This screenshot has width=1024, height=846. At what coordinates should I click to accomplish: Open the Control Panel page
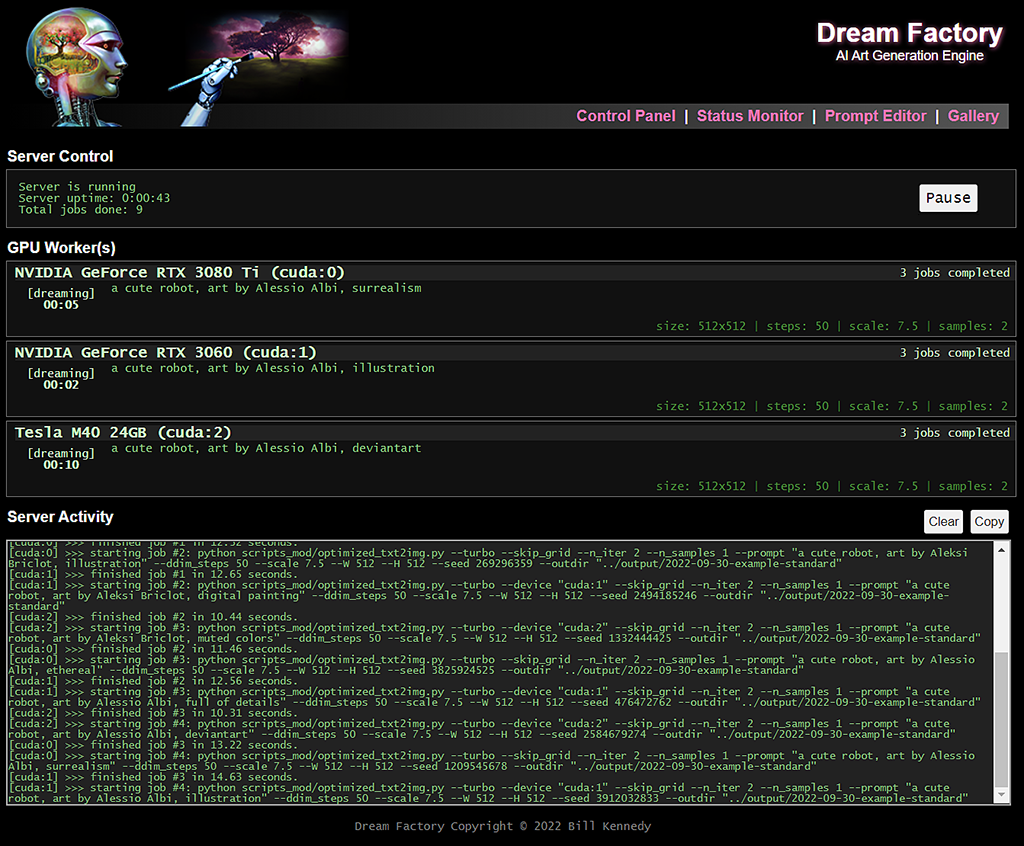pyautogui.click(x=626, y=116)
